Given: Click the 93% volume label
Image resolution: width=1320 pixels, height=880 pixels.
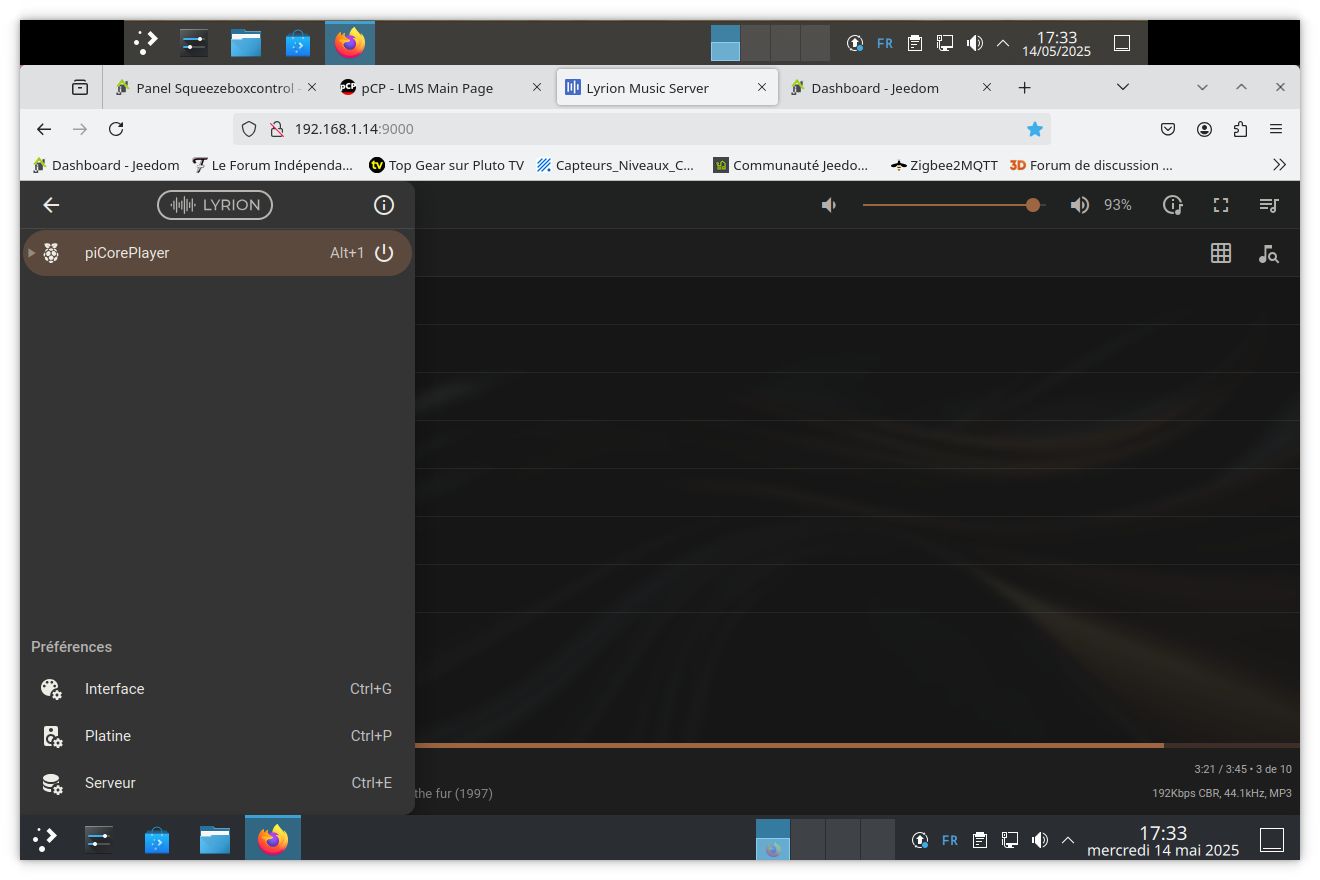Looking at the screenshot, I should tap(1118, 205).
